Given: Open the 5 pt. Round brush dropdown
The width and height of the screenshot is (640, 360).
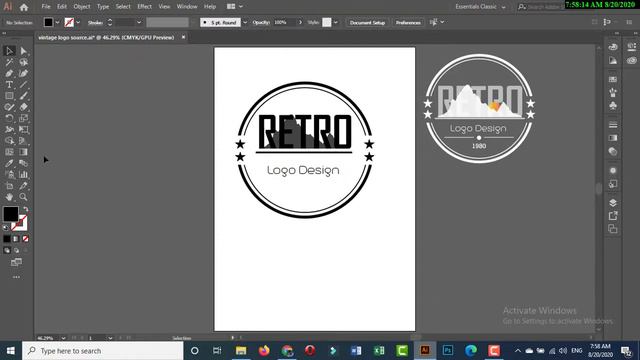Looking at the screenshot, I should (x=245, y=22).
